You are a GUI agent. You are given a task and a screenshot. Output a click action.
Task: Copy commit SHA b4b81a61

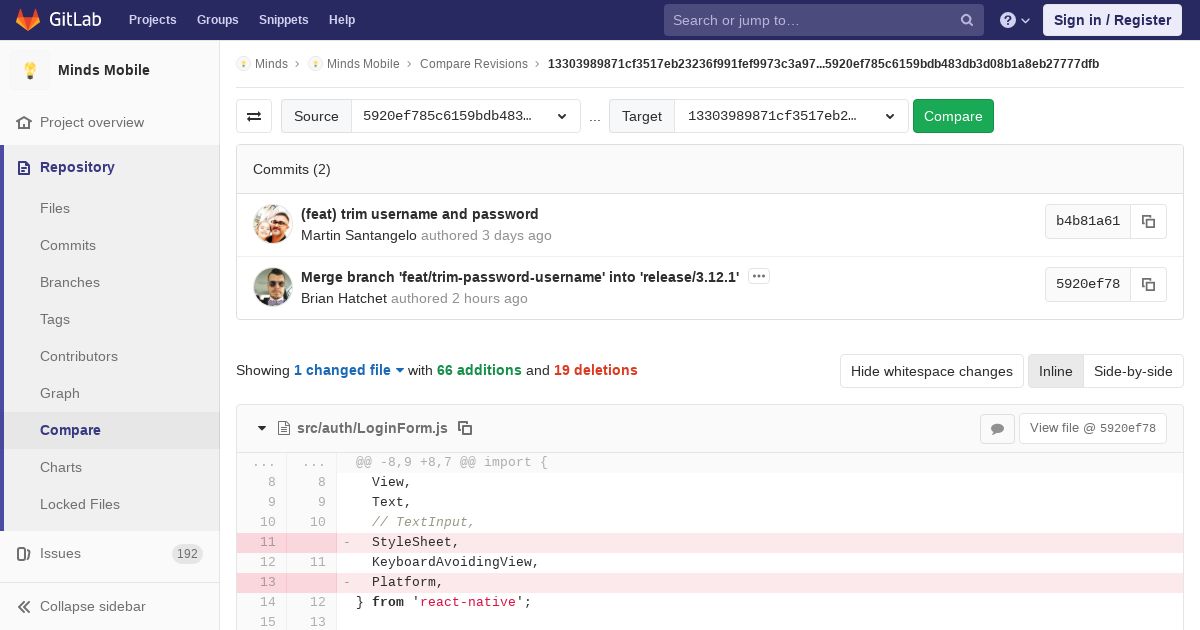point(1148,221)
